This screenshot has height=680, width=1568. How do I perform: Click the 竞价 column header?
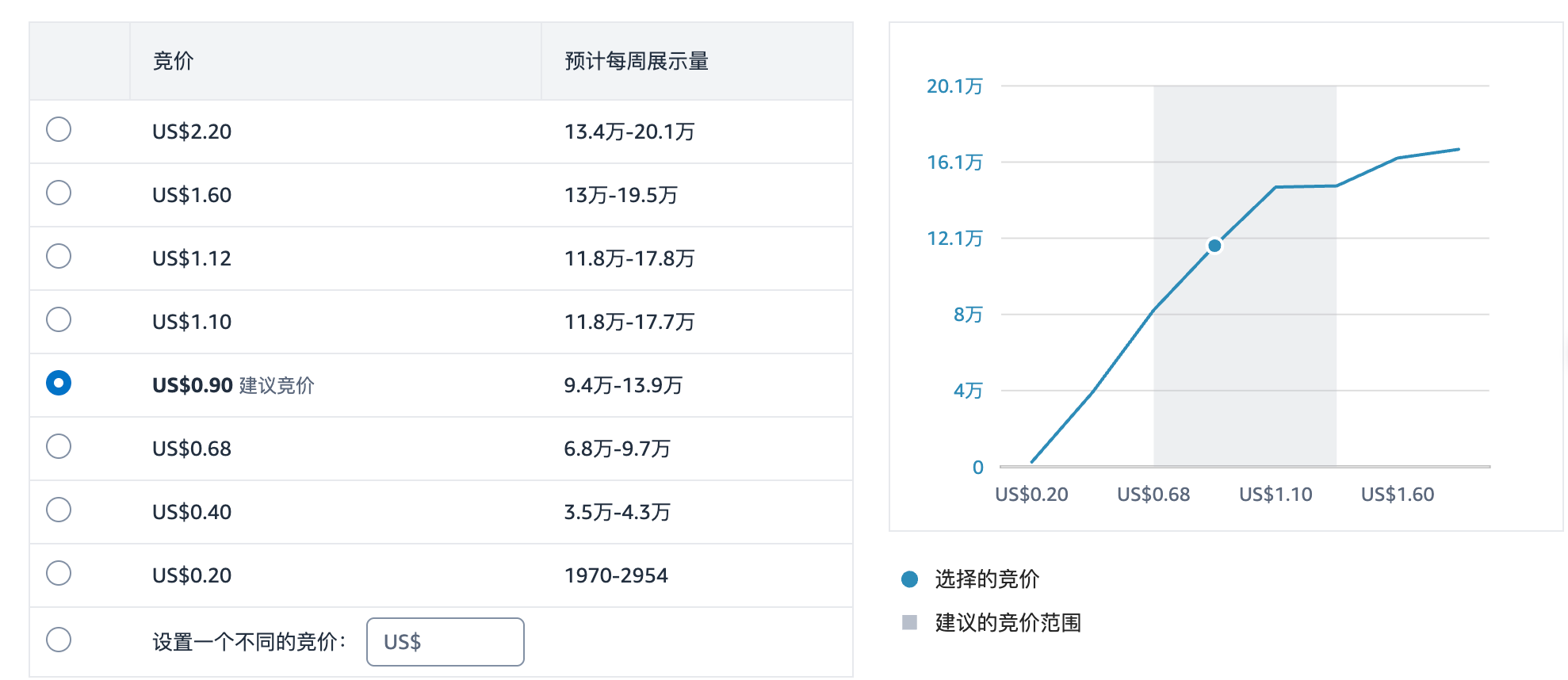[x=173, y=61]
